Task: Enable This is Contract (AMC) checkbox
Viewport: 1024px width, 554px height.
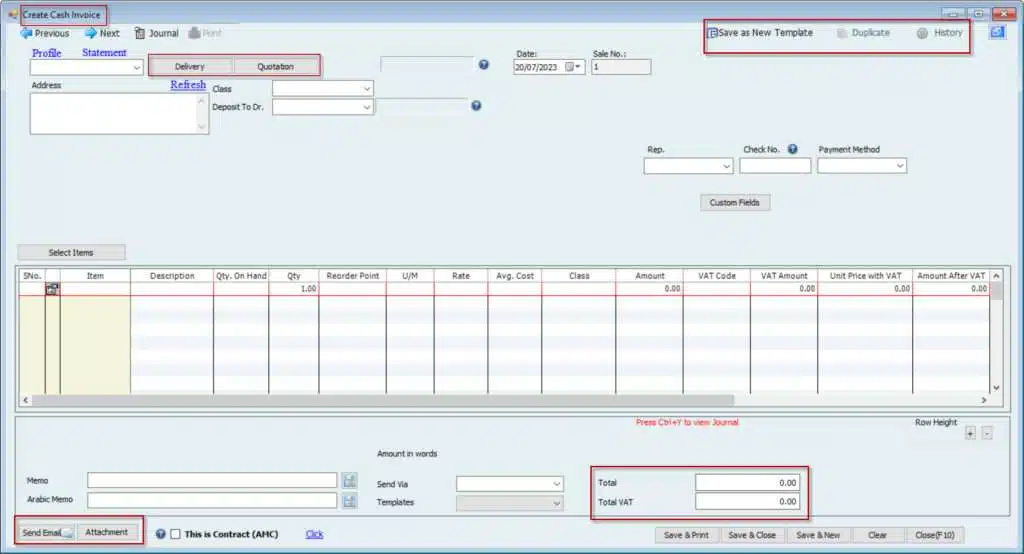Action: point(176,534)
